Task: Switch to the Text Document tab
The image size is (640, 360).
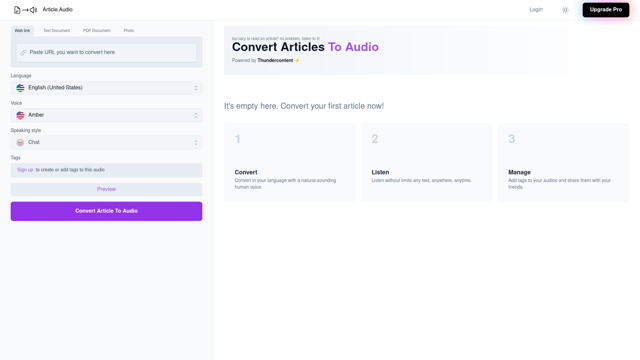Action: click(x=56, y=31)
